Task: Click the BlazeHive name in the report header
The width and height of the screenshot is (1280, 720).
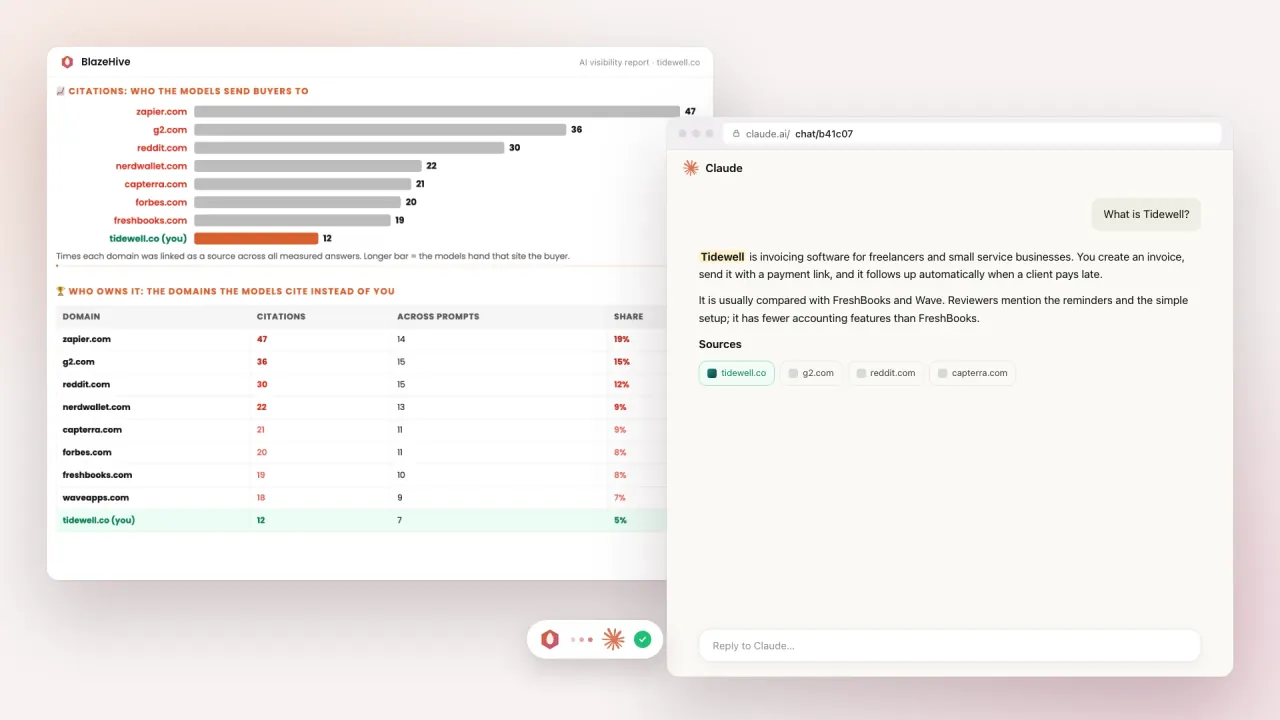Action: point(106,62)
